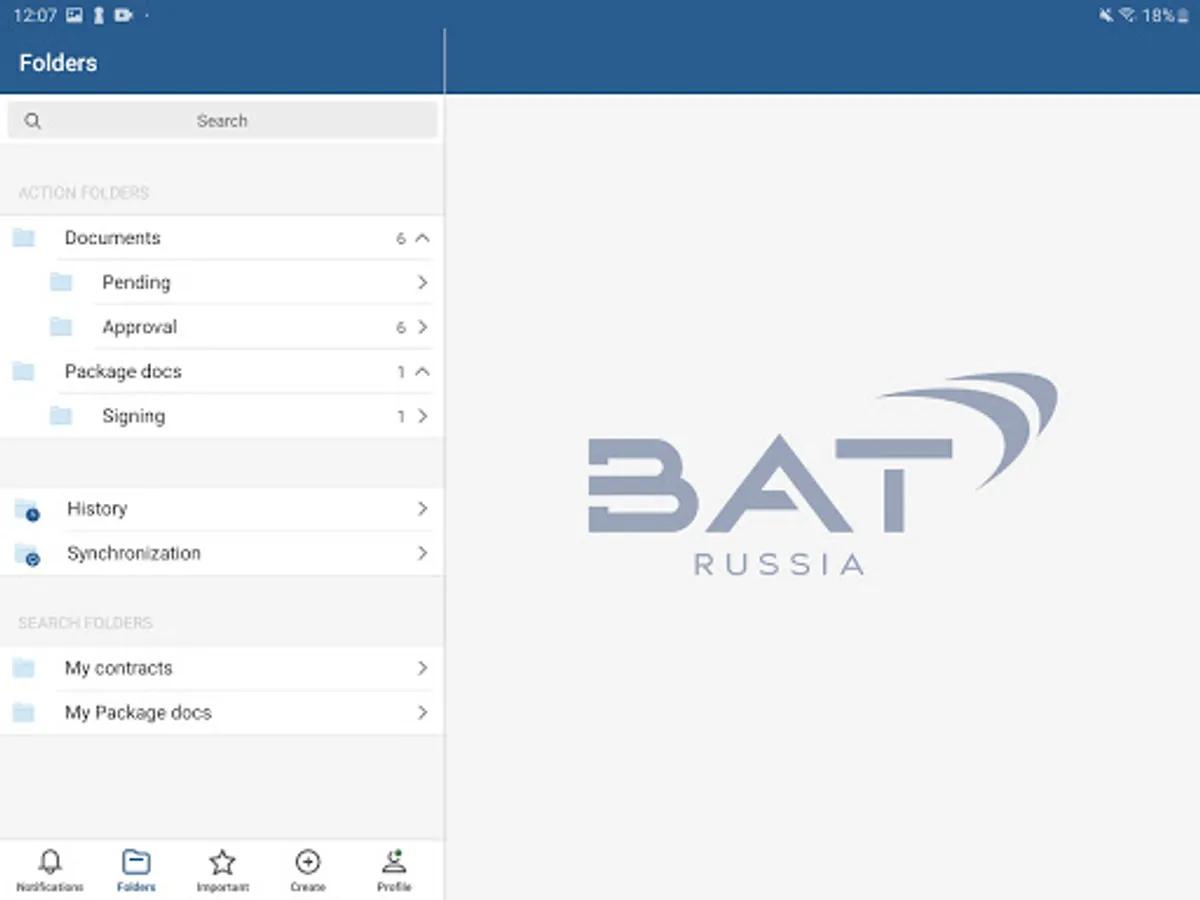Select the Package docs row label
This screenshot has width=1200, height=900.
123,371
